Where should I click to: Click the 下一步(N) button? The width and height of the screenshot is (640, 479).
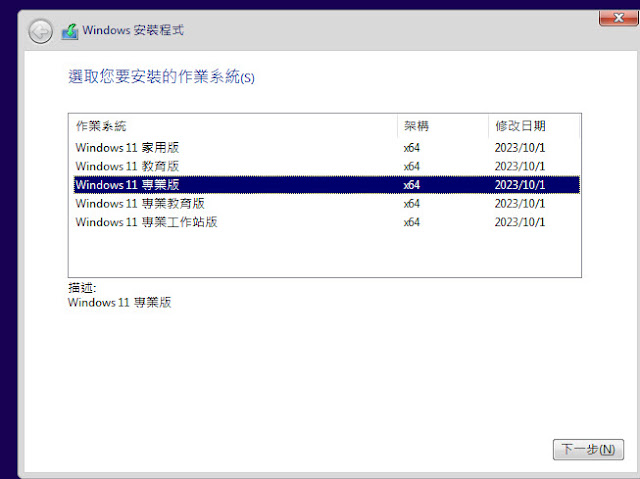tap(588, 449)
